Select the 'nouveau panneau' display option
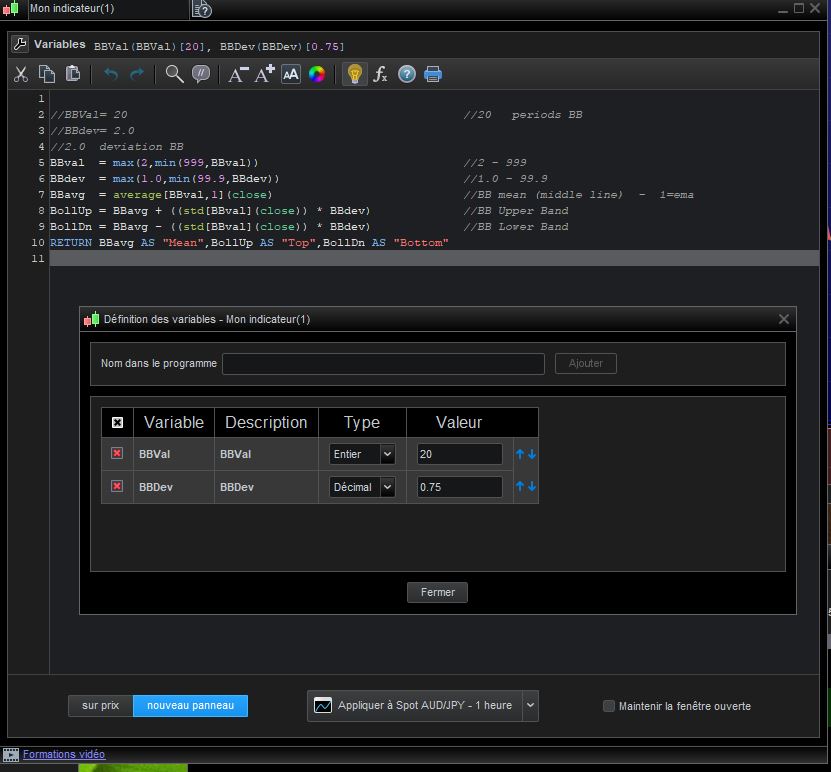 coord(190,706)
